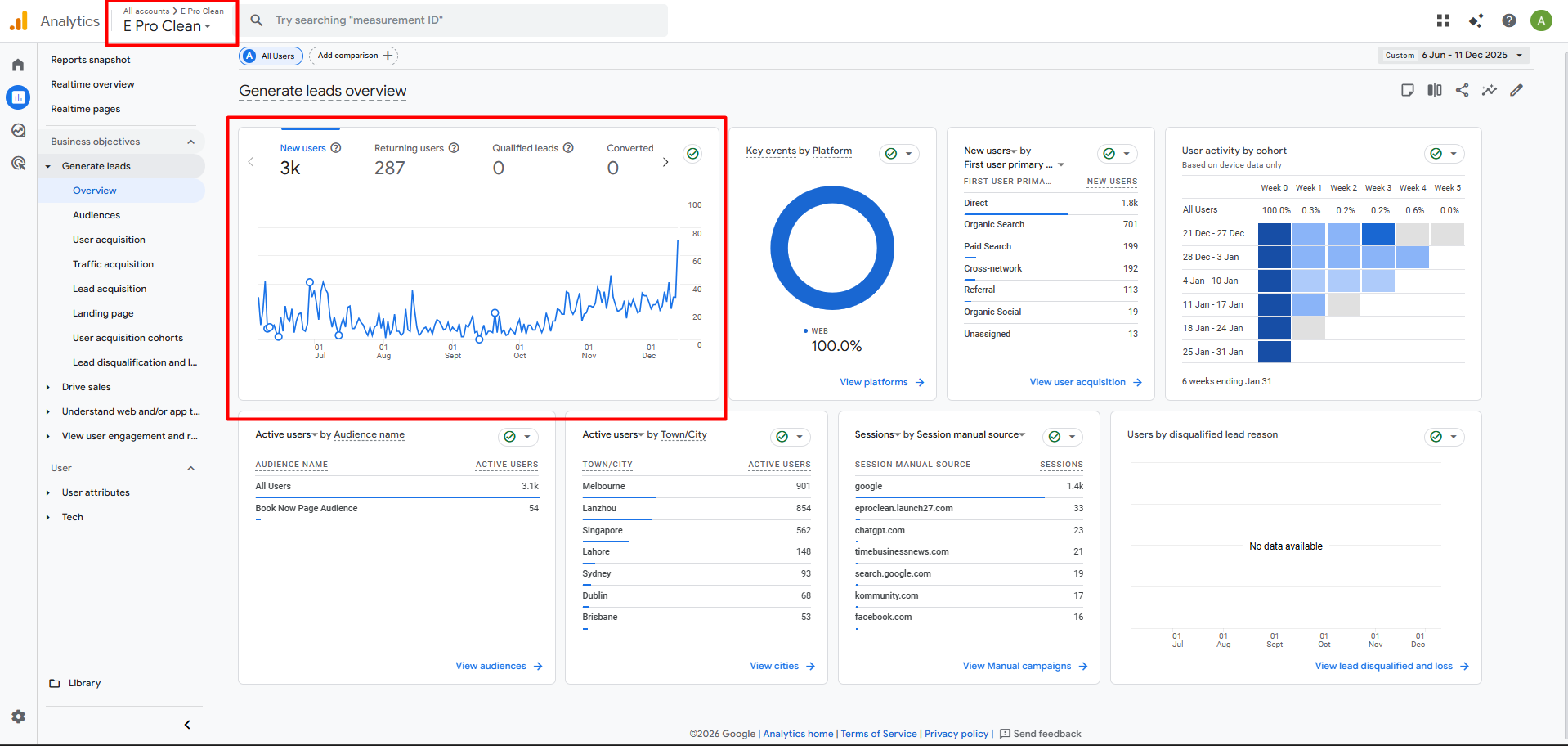
Task: Open the Advertising icon in left rail
Action: [18, 163]
